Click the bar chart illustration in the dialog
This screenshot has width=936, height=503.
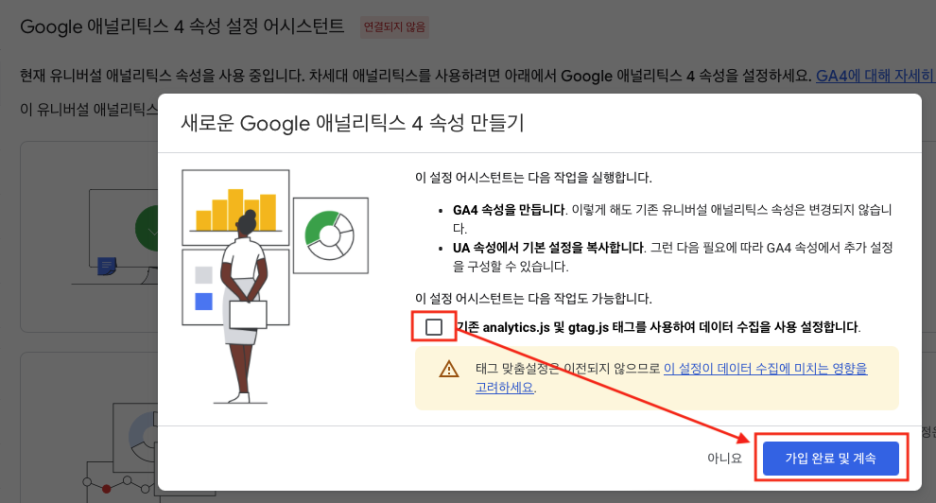[236, 208]
